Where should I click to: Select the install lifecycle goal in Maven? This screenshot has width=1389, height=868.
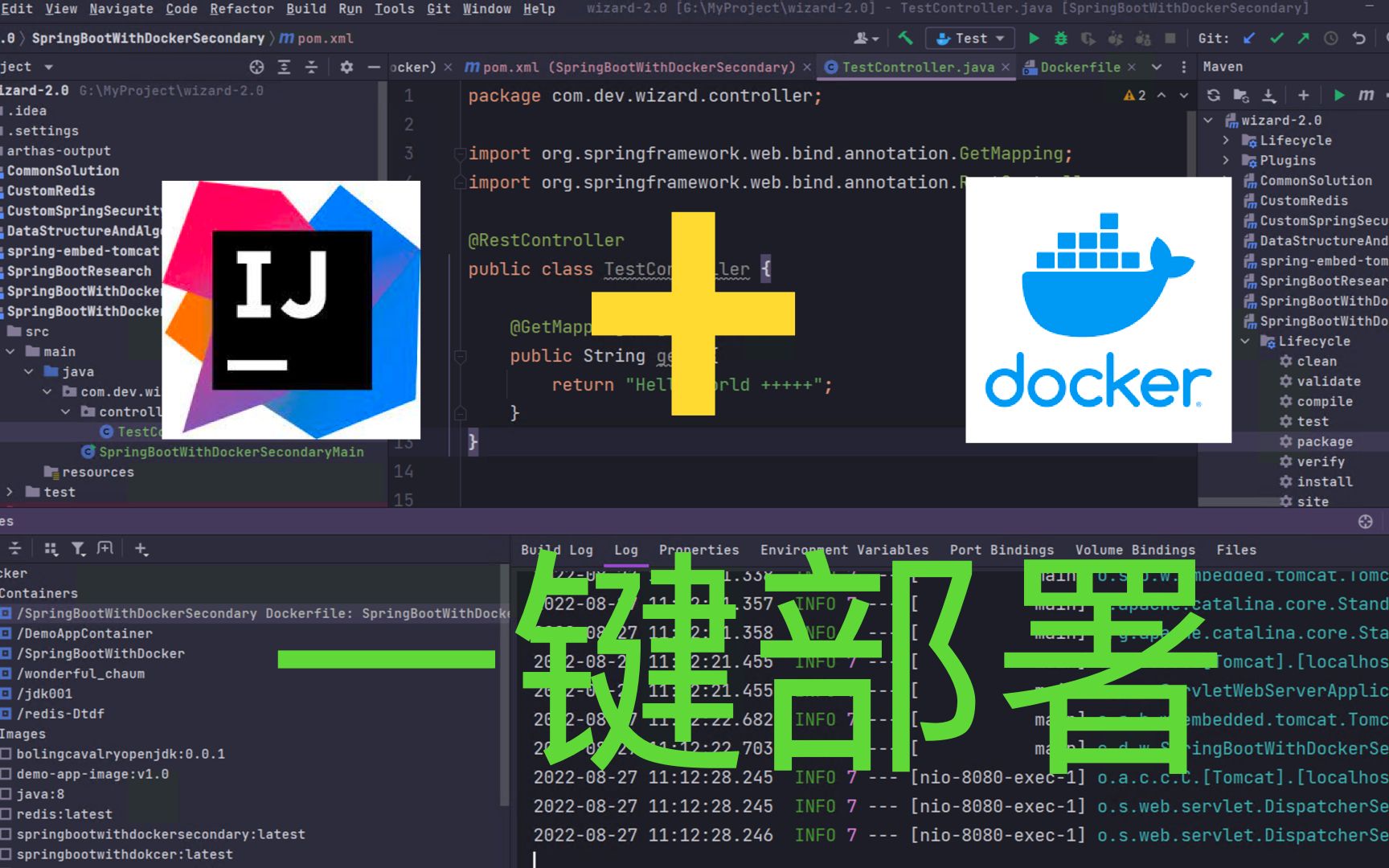coord(1324,481)
